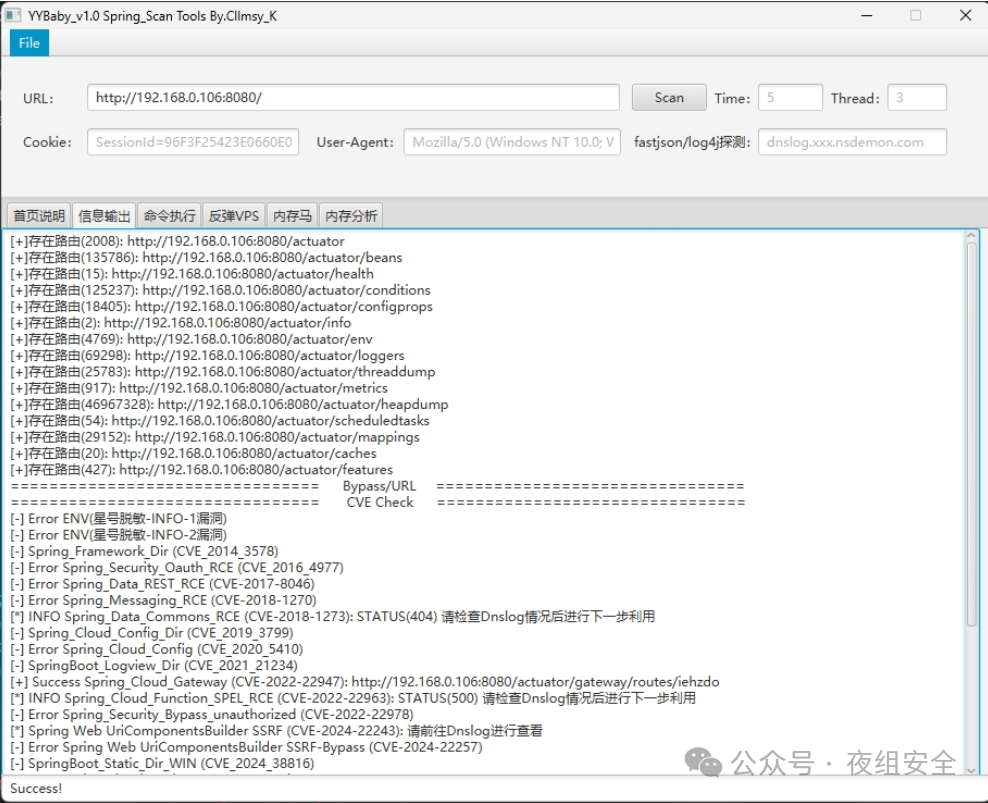This screenshot has height=803, width=988.
Task: Open the 命令执行 tab
Action: [x=169, y=216]
